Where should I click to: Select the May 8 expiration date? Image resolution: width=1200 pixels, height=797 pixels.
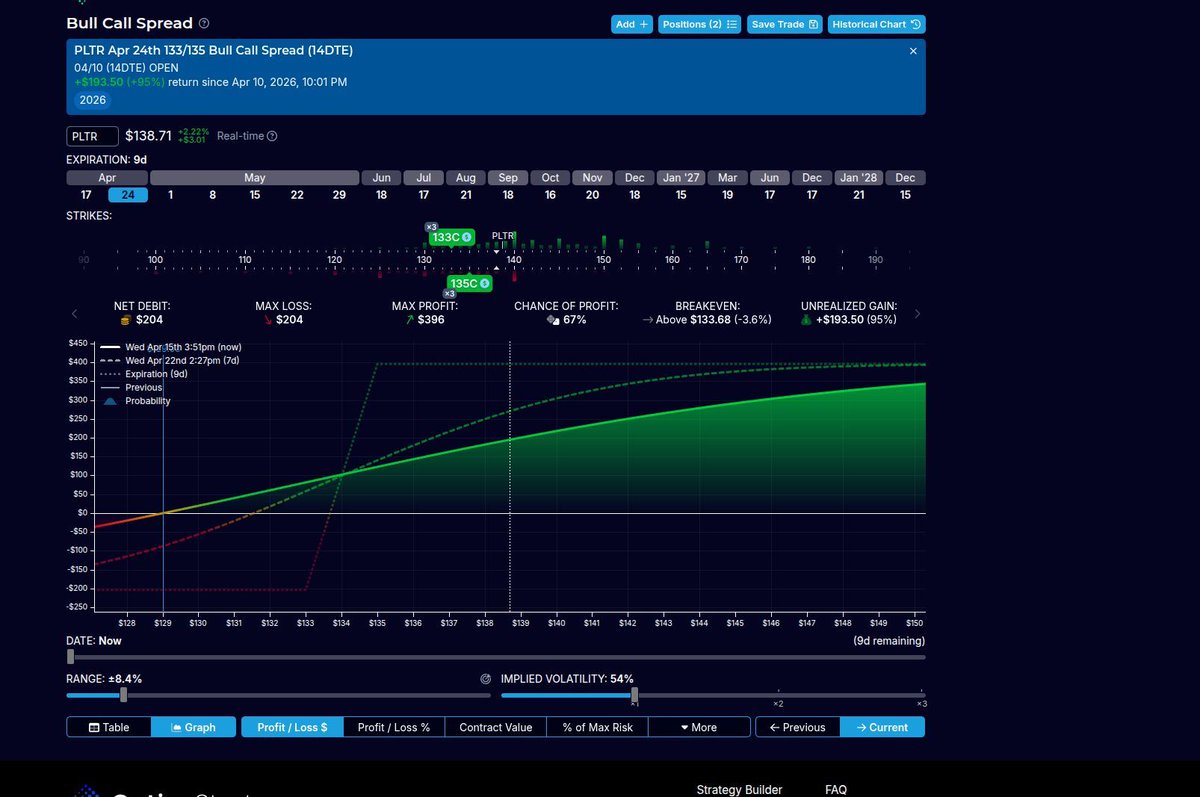[213, 195]
